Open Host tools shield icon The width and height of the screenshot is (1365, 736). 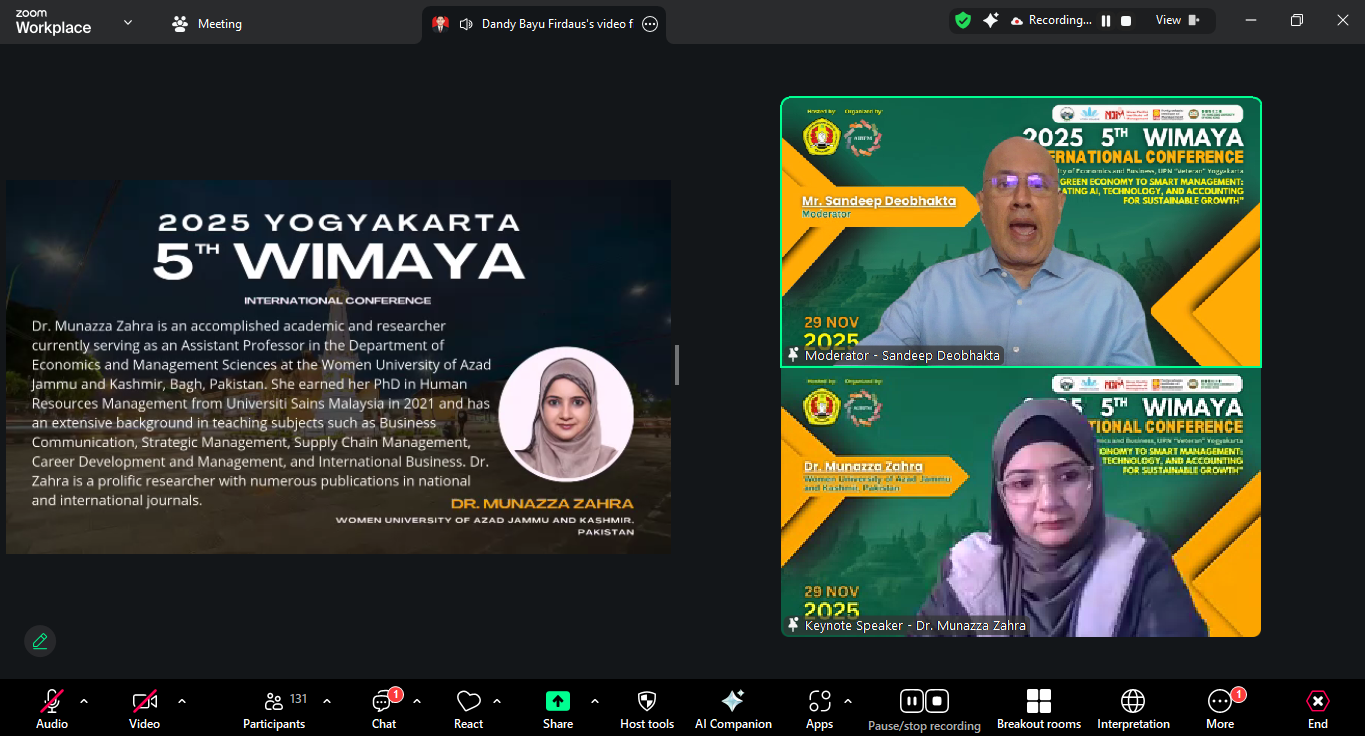coord(647,709)
